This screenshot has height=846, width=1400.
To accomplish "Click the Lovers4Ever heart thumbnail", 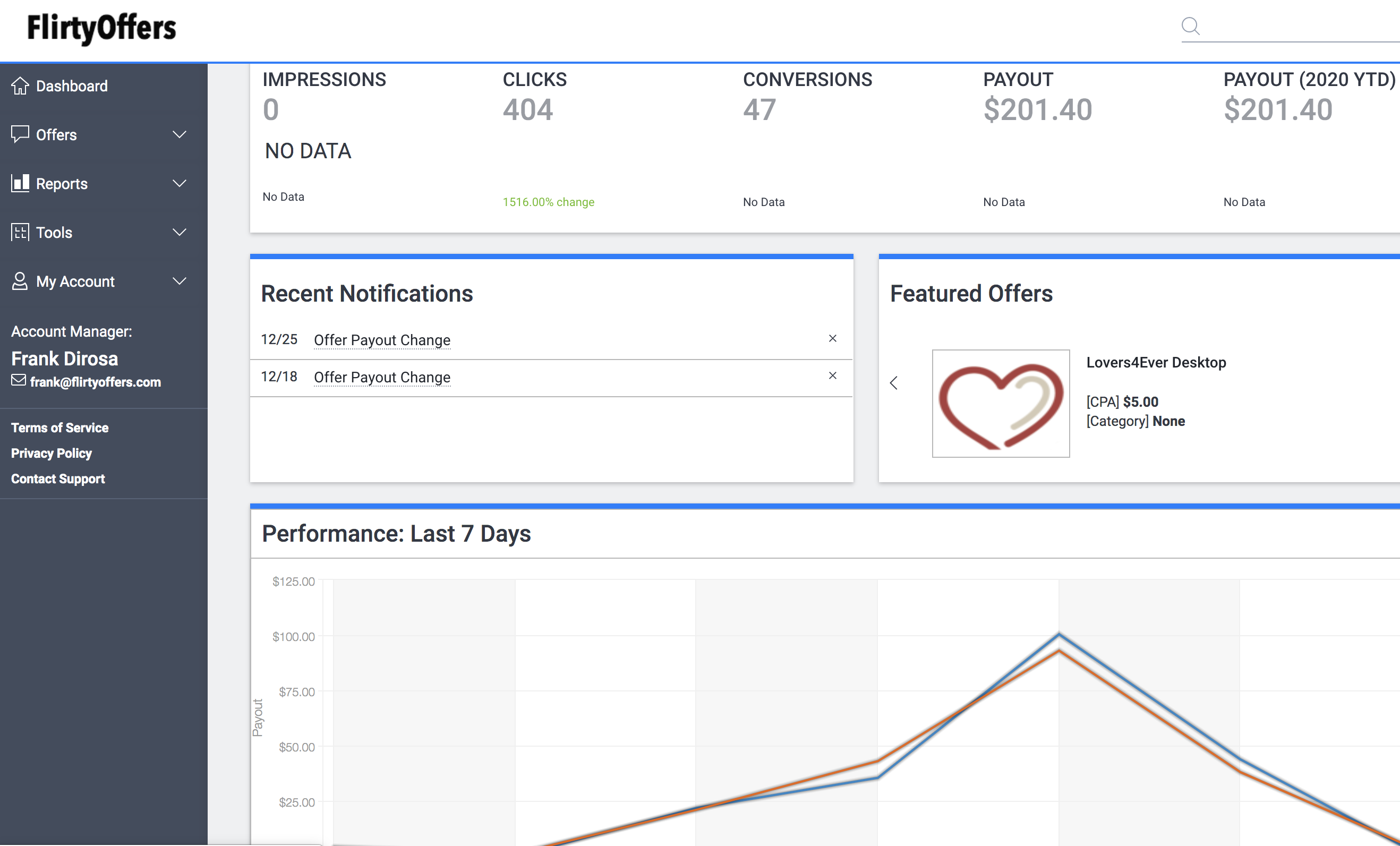I will (x=1001, y=404).
